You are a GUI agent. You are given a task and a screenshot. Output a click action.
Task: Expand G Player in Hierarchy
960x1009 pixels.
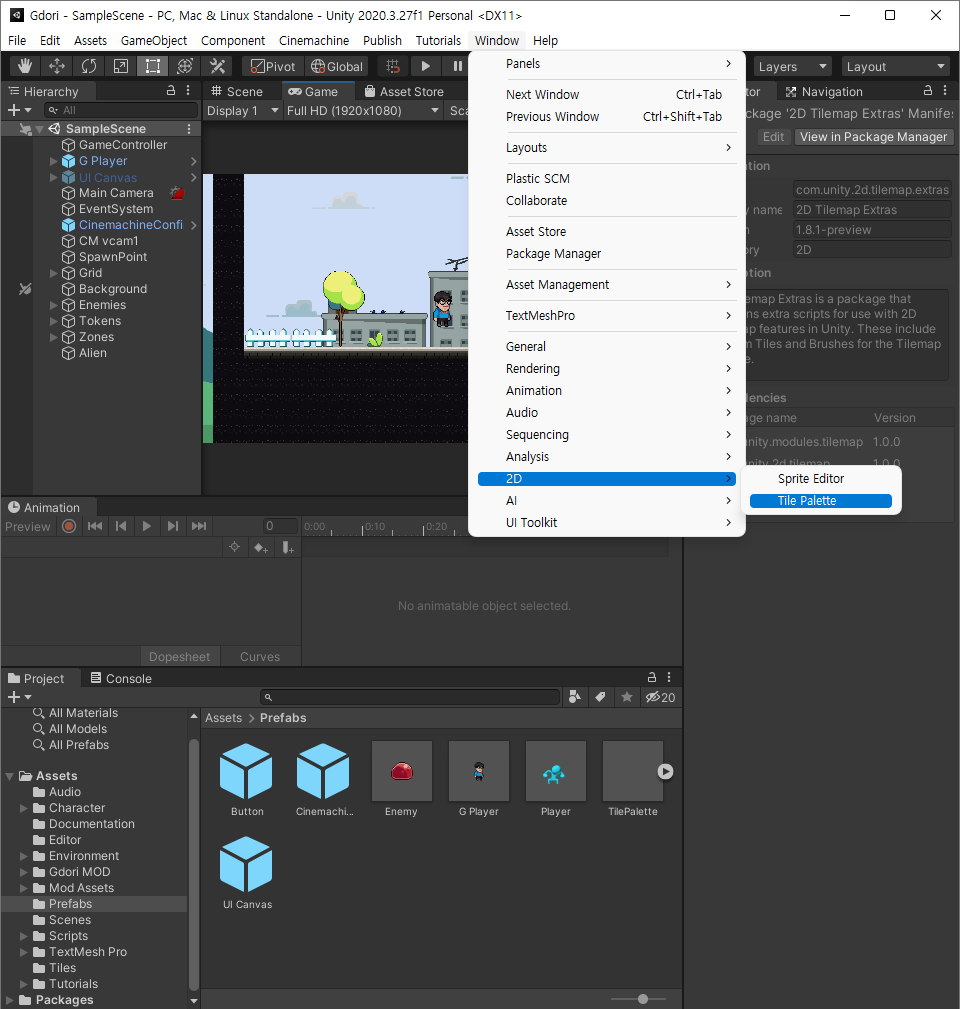[x=54, y=161]
